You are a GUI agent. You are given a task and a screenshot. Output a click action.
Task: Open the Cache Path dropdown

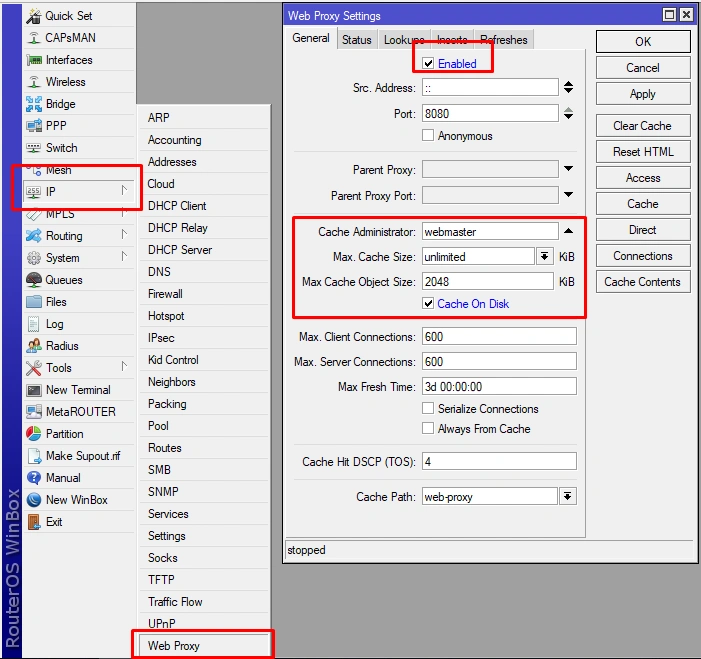[x=567, y=496]
